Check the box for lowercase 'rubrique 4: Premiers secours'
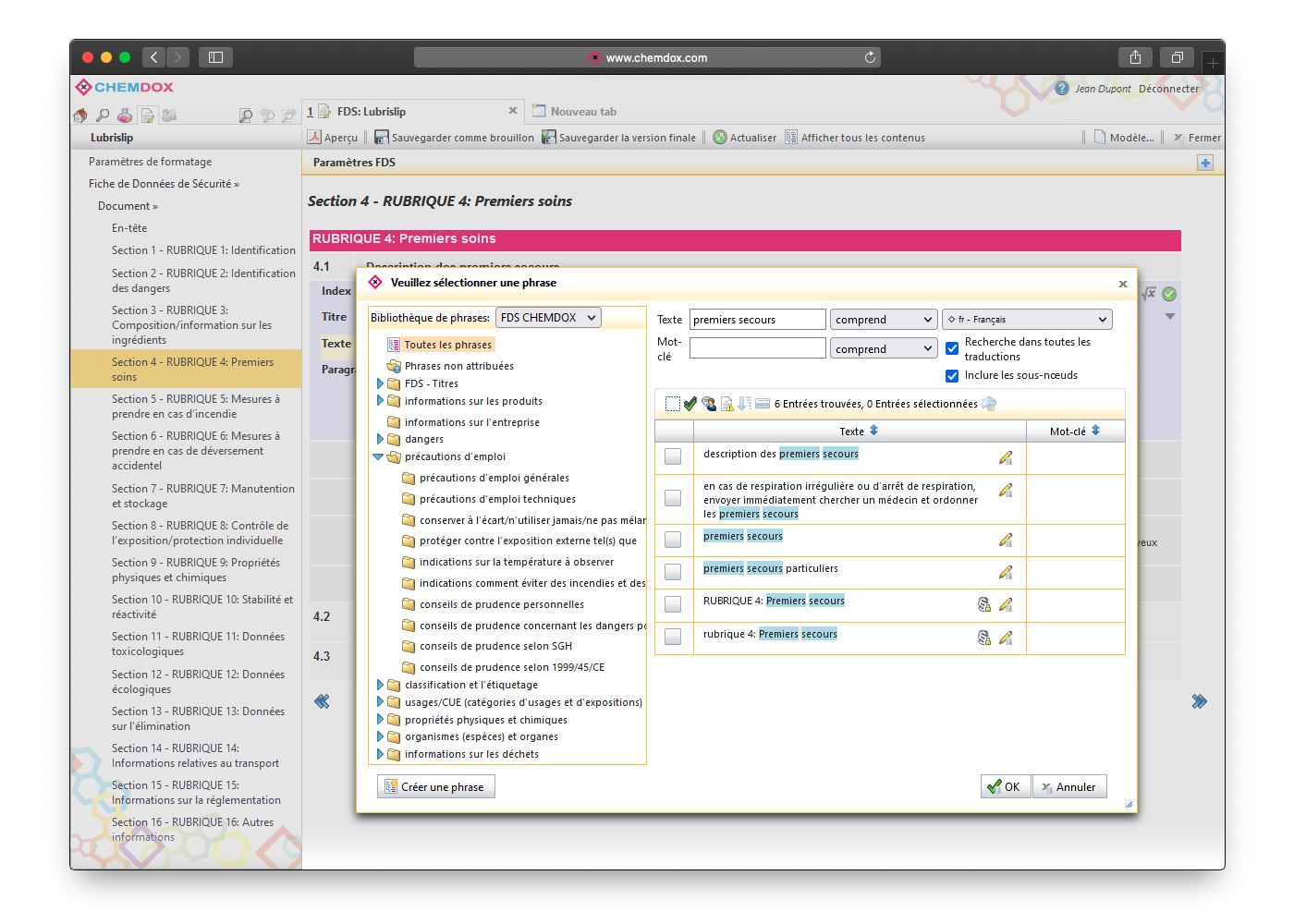The width and height of the screenshot is (1294, 924). click(673, 637)
